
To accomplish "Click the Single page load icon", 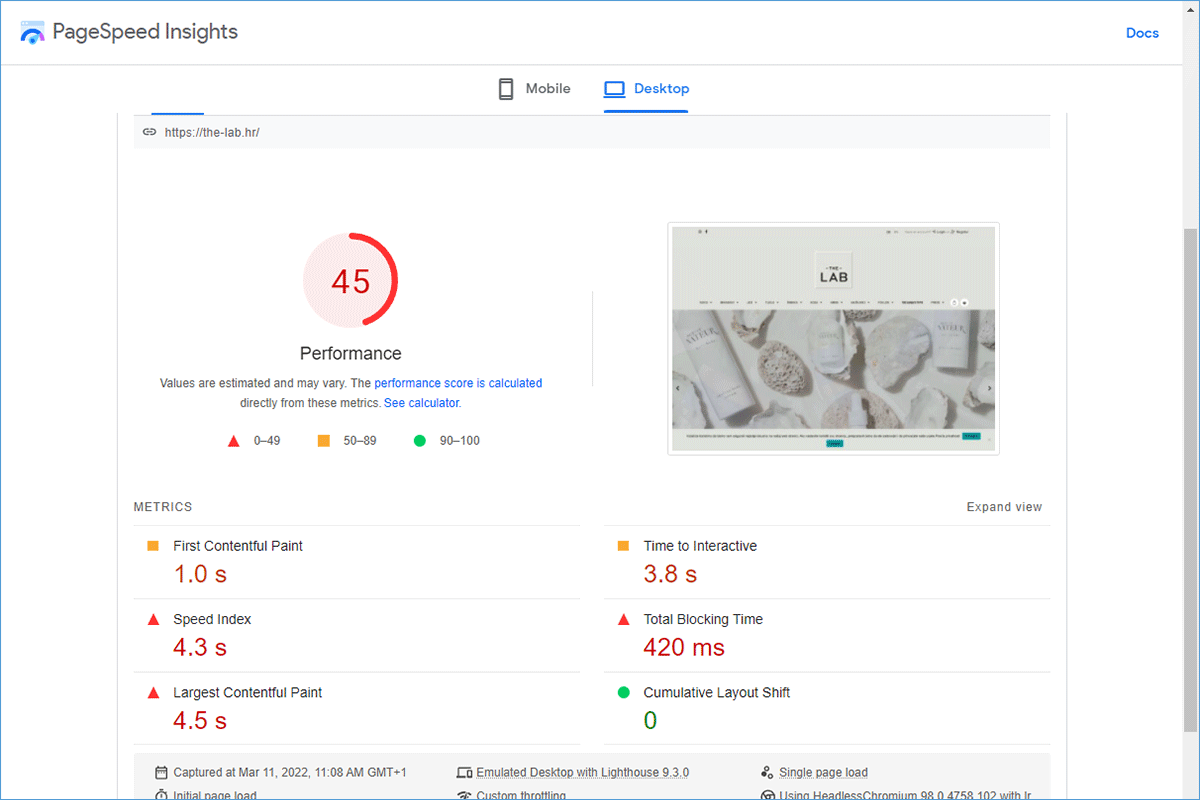I will (x=767, y=773).
